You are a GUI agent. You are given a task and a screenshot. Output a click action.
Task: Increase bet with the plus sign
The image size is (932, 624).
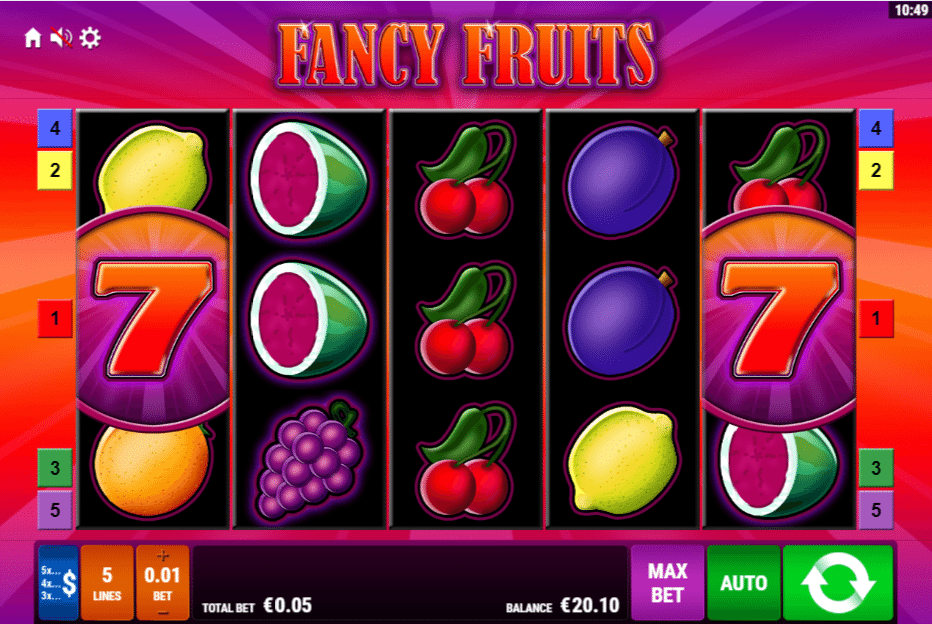162,556
